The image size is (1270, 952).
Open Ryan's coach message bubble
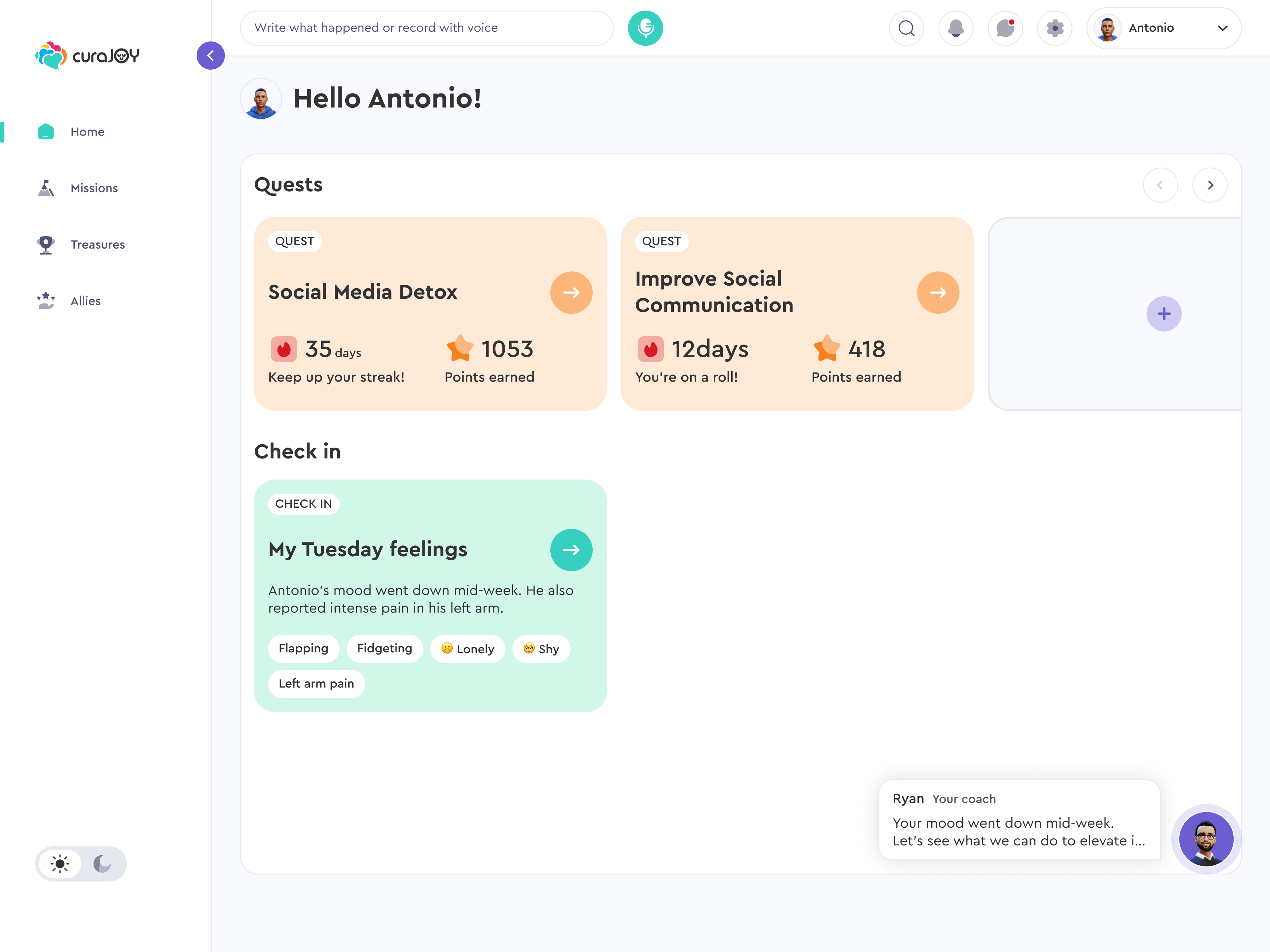tap(1019, 819)
